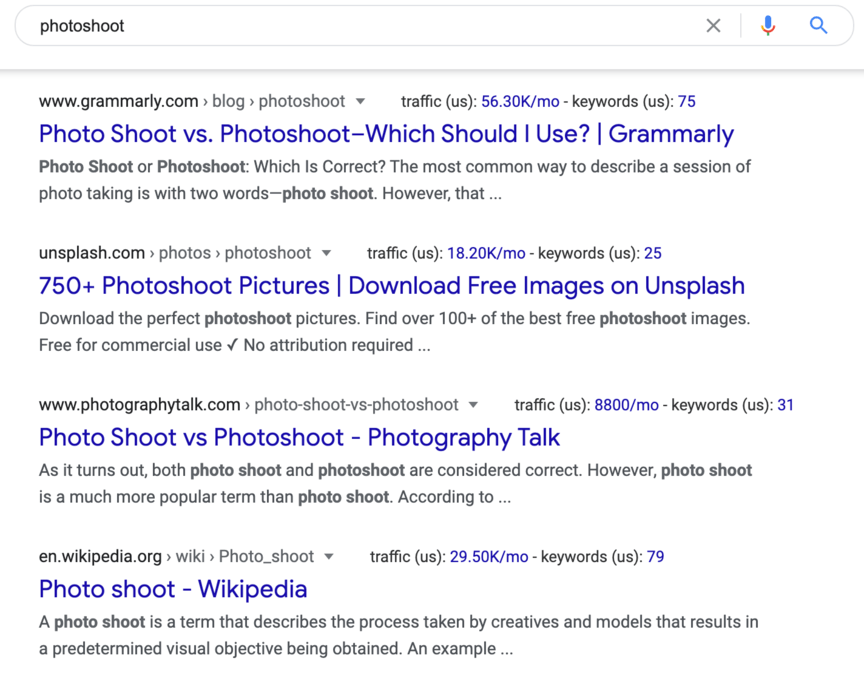Click the keywords count 79 for Wikipedia
Screen dimensions: 864x675
655,557
